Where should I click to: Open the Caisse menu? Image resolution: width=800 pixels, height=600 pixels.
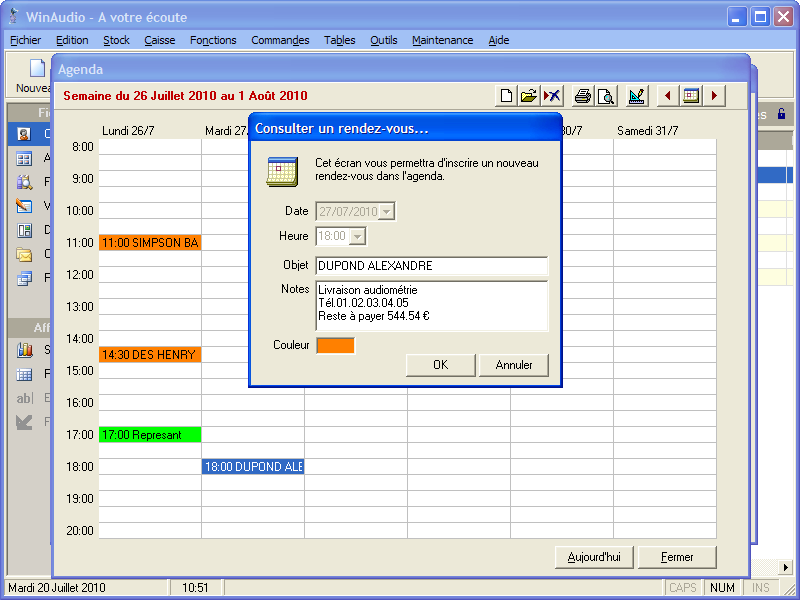pos(159,40)
